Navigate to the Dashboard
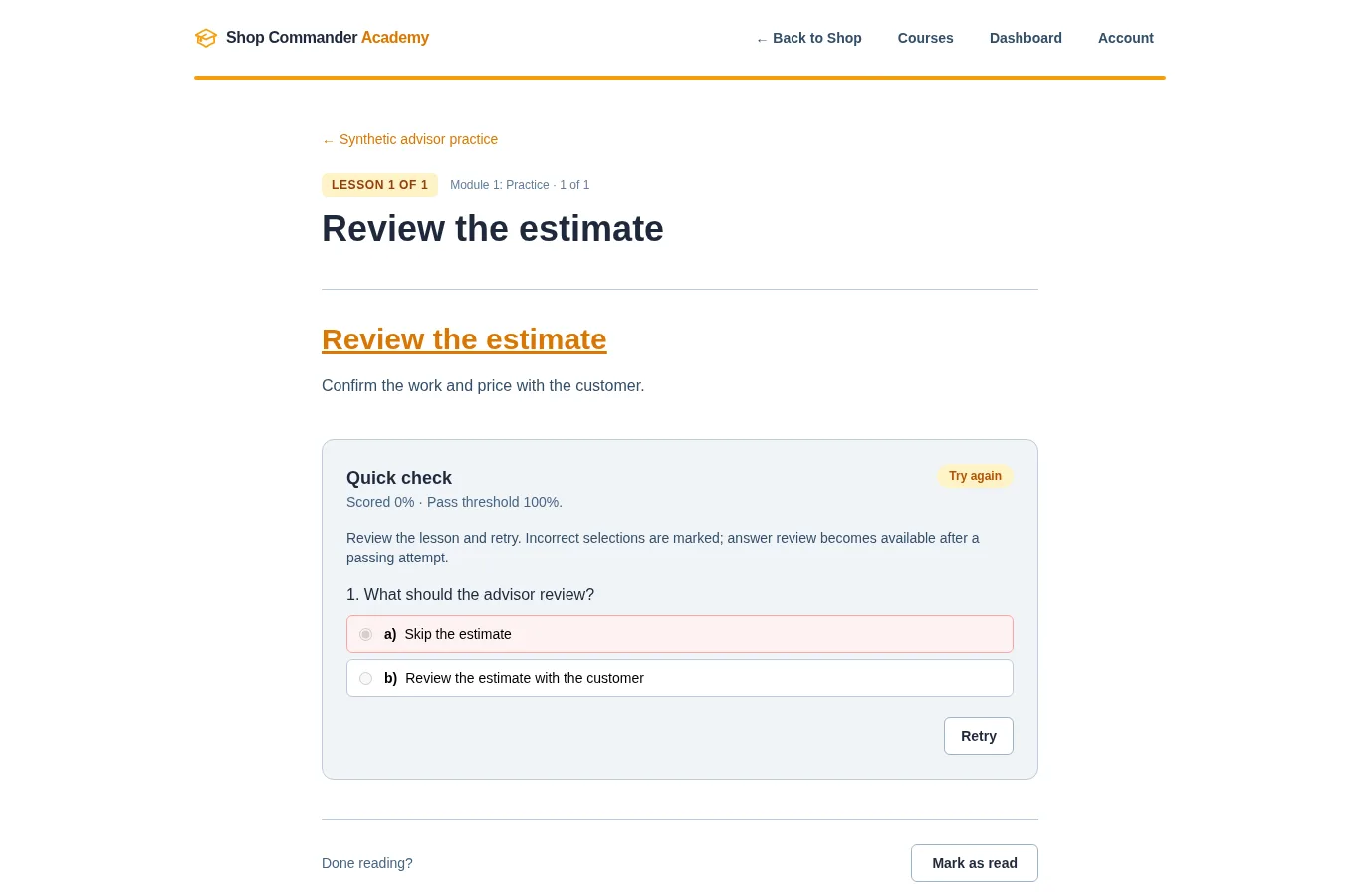Image resolution: width=1360 pixels, height=896 pixels. 1025,38
